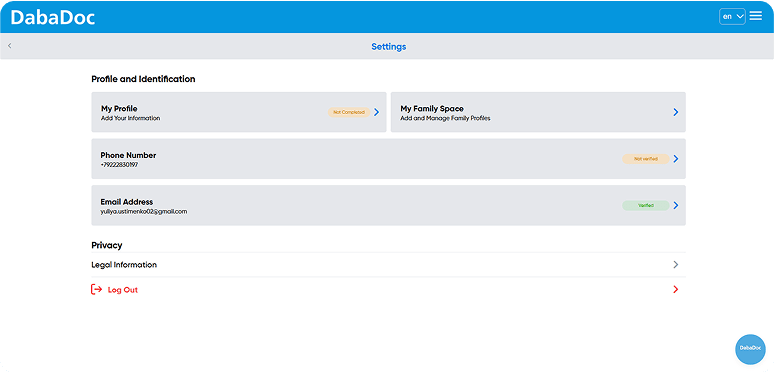Screen dimensions: 774x372
Task: Click the red Log Out door icon
Action: 96,290
